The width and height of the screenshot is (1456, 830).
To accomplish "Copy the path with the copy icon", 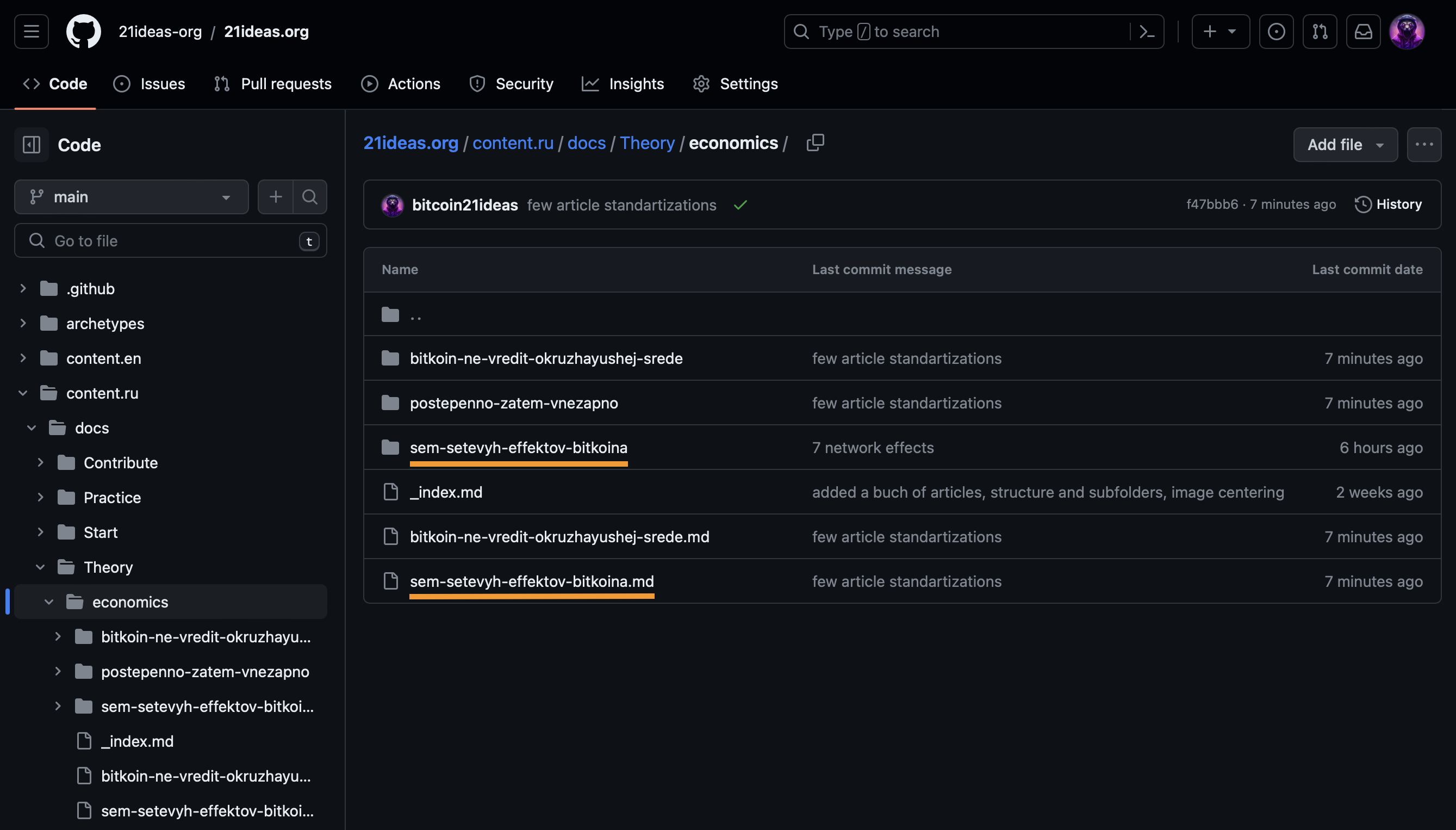I will pyautogui.click(x=815, y=143).
